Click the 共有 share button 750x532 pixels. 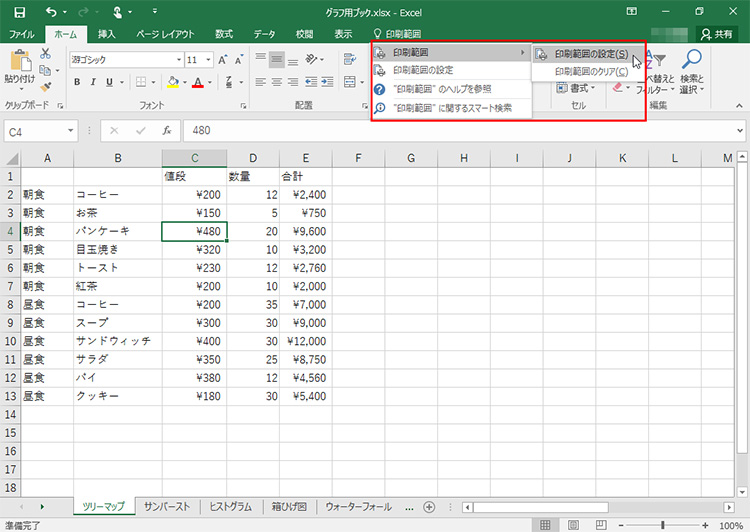[718, 33]
